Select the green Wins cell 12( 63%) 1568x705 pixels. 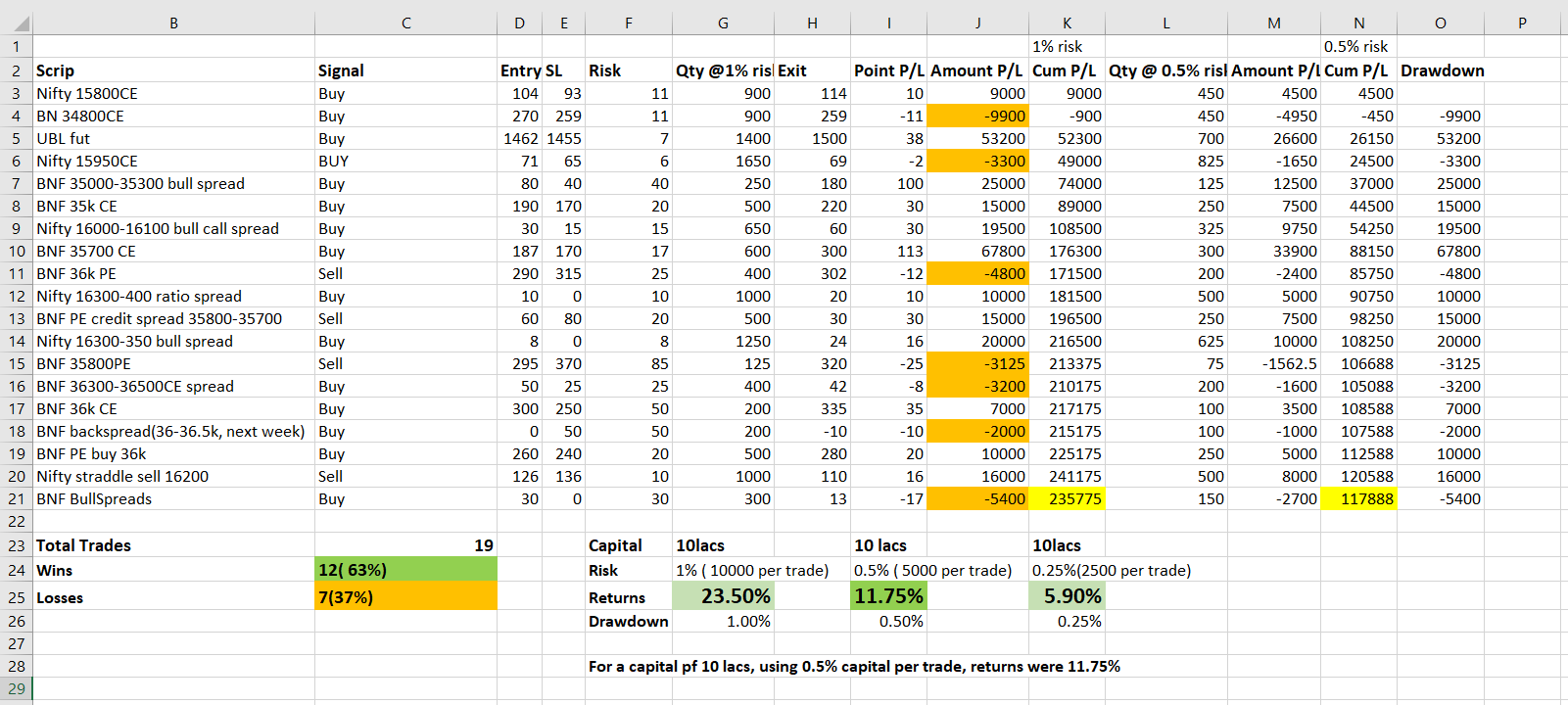point(405,570)
